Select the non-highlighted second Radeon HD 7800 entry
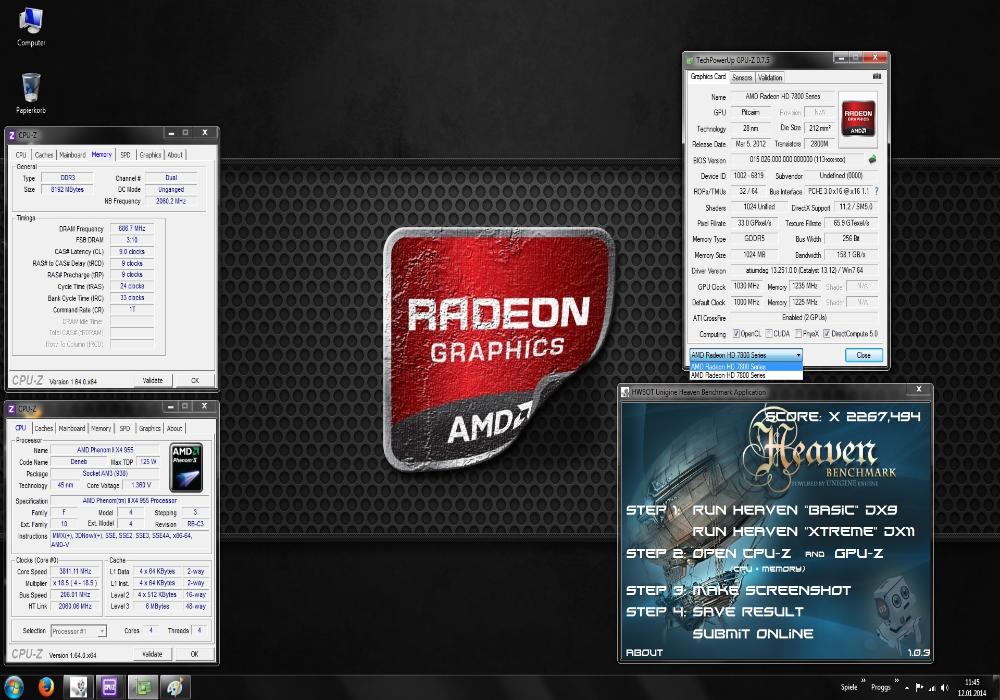 tap(746, 376)
